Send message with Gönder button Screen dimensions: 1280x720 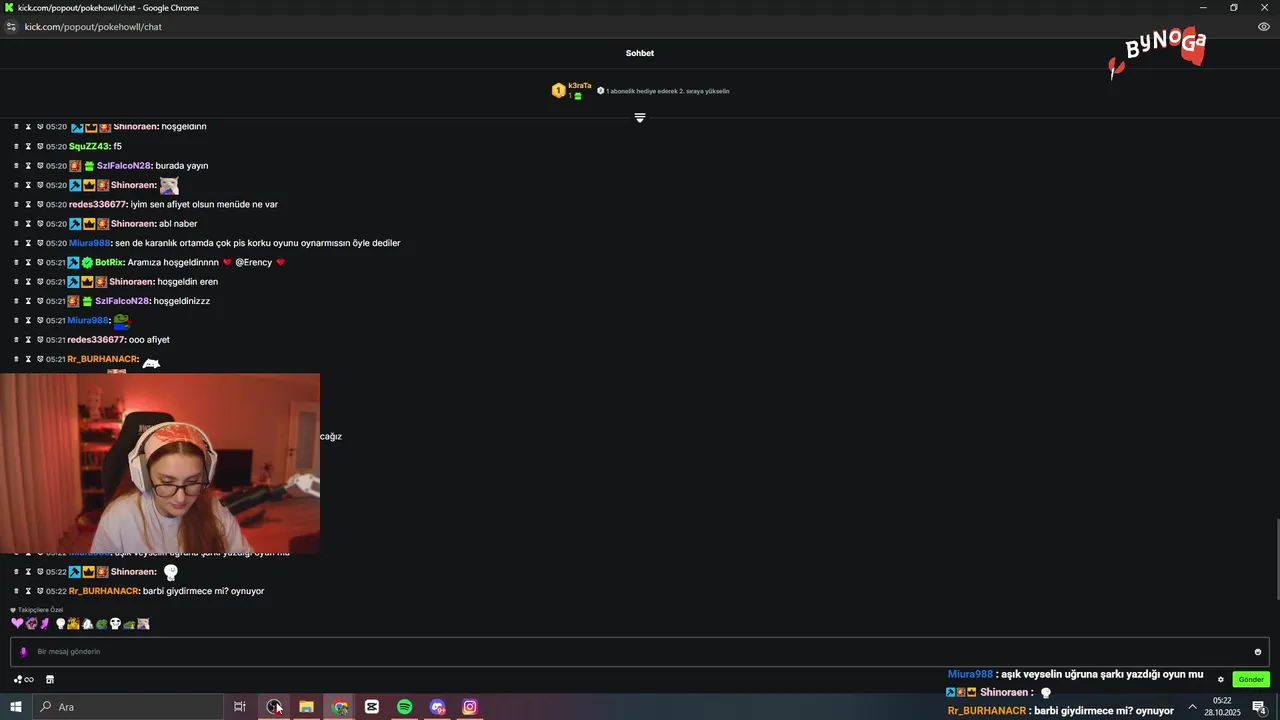coord(1251,680)
